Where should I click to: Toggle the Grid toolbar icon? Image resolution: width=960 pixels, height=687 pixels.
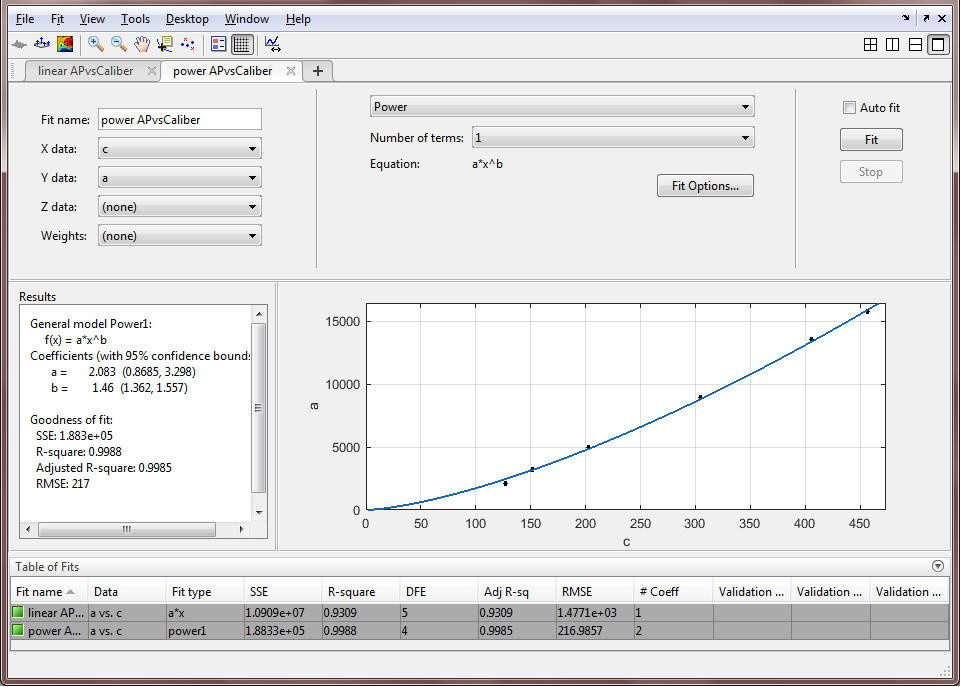(x=242, y=44)
